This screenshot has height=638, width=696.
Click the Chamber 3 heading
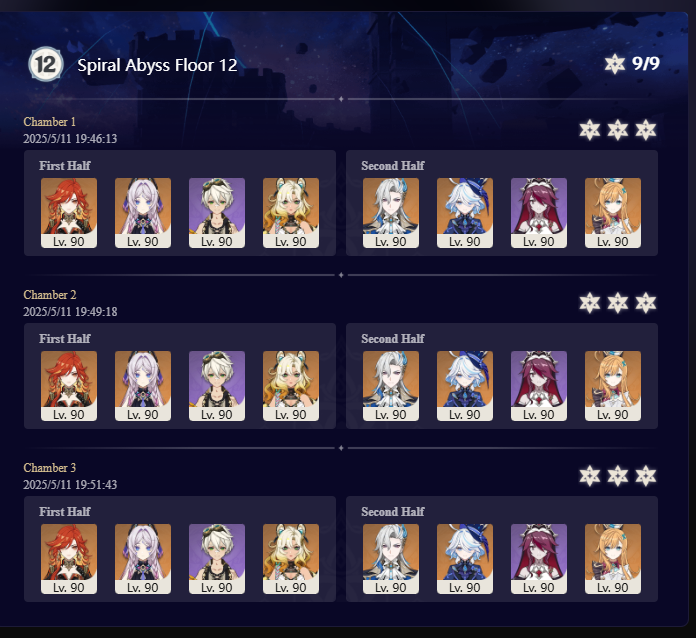[x=49, y=468]
